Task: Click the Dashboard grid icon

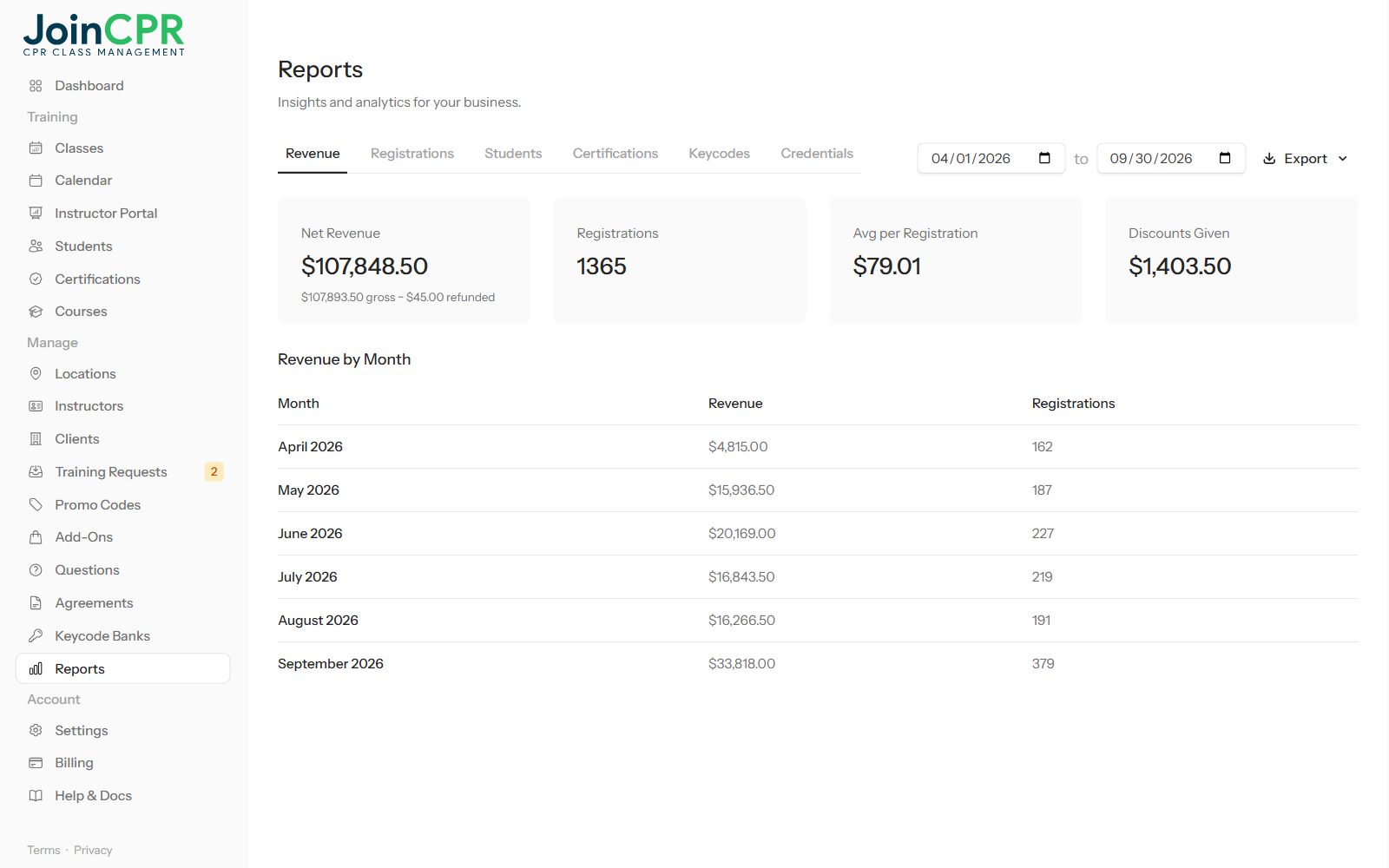Action: (36, 86)
